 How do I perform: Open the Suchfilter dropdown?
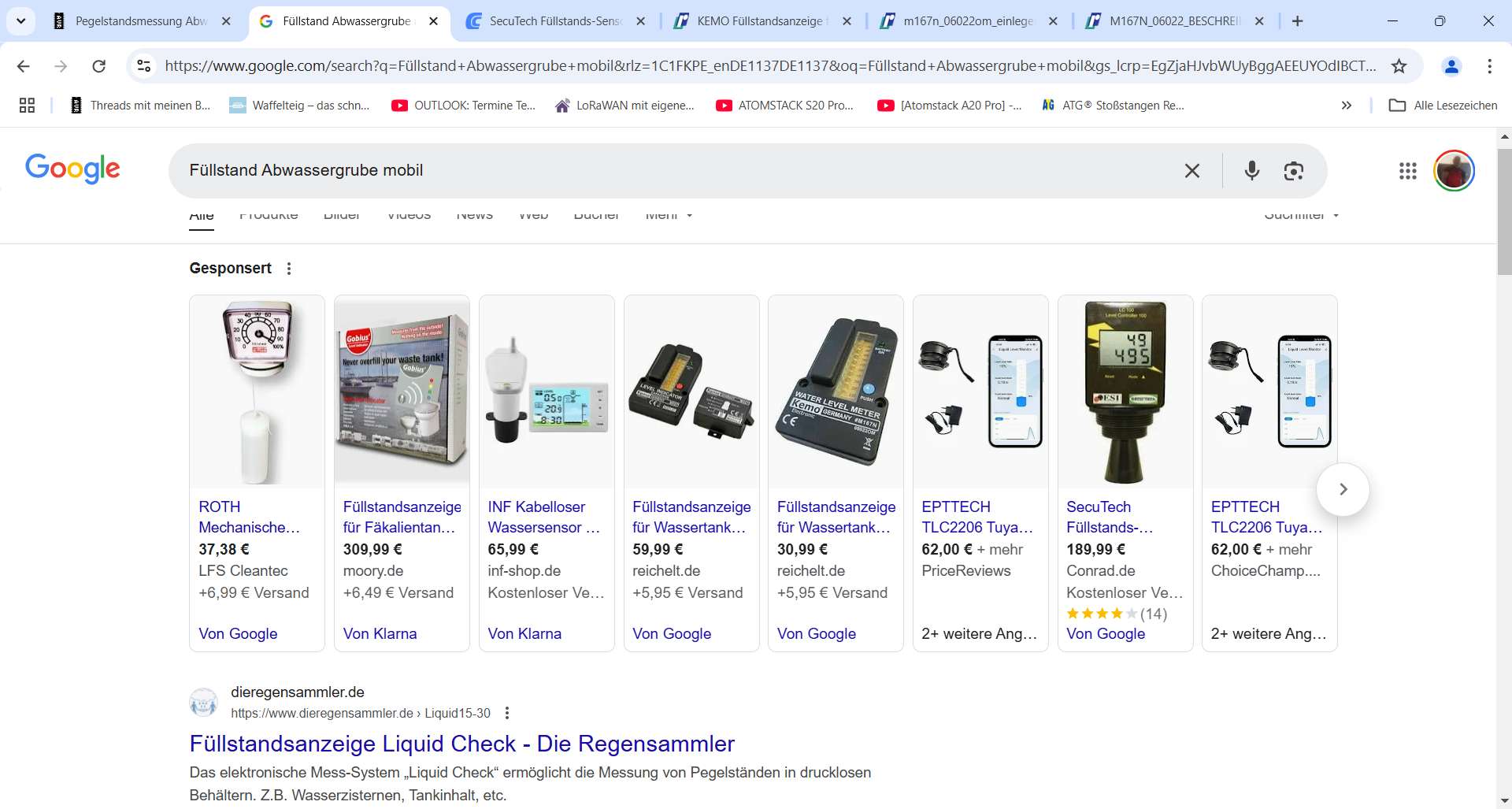pyautogui.click(x=1301, y=215)
